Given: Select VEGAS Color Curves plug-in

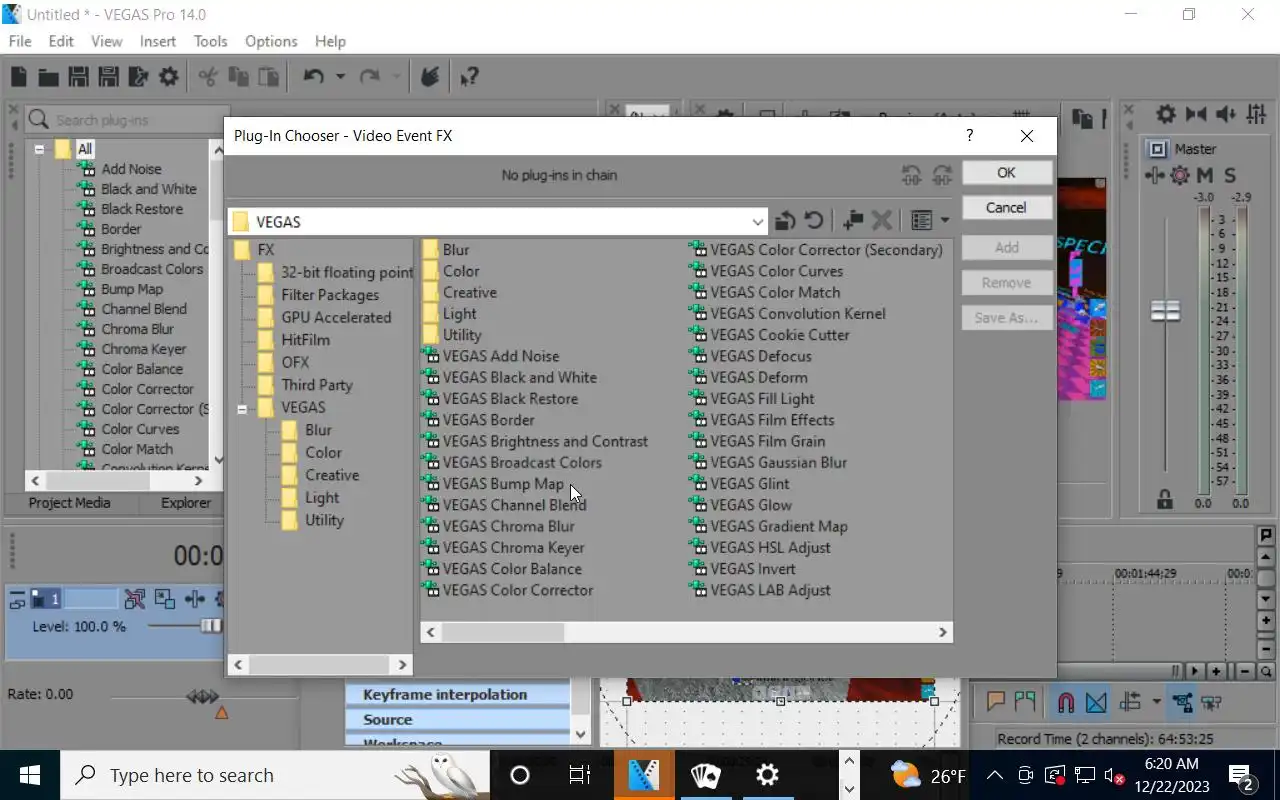Looking at the screenshot, I should 777,271.
